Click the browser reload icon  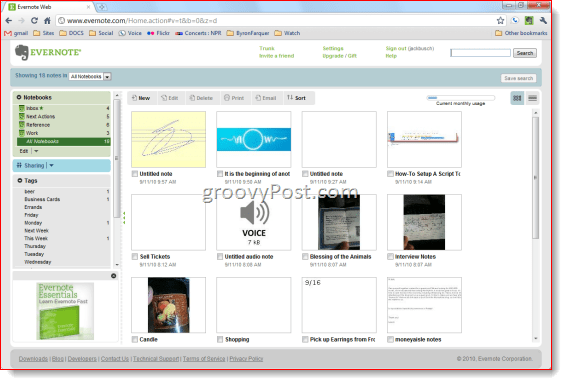pos(34,21)
